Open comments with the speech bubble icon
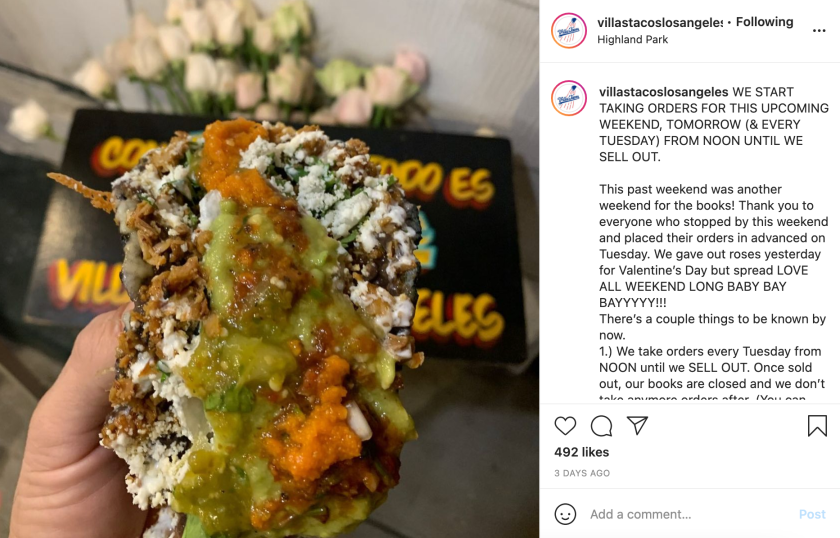The width and height of the screenshot is (840, 538). point(601,426)
